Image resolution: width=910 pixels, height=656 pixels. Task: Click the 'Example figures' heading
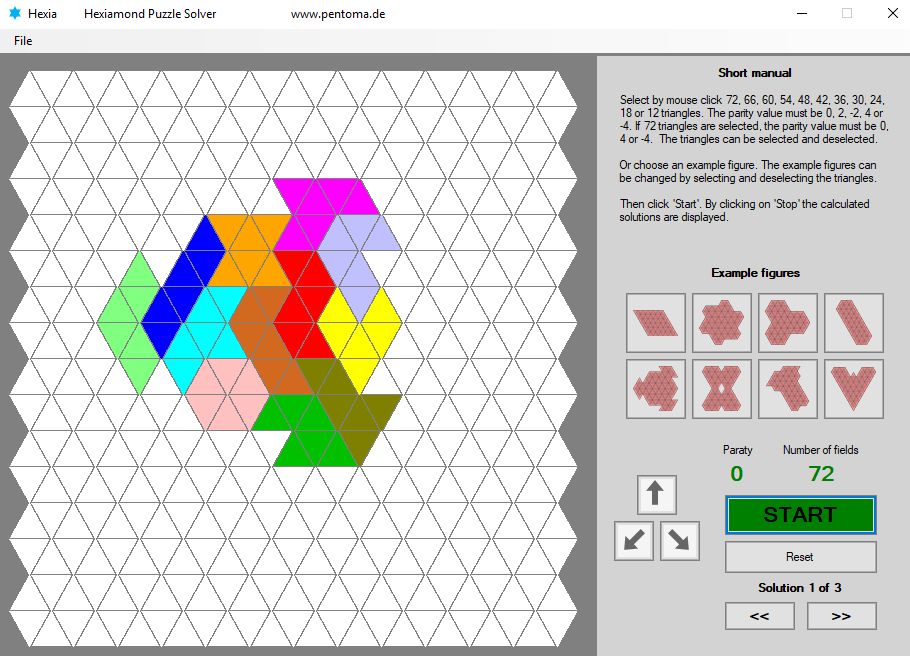[x=756, y=273]
